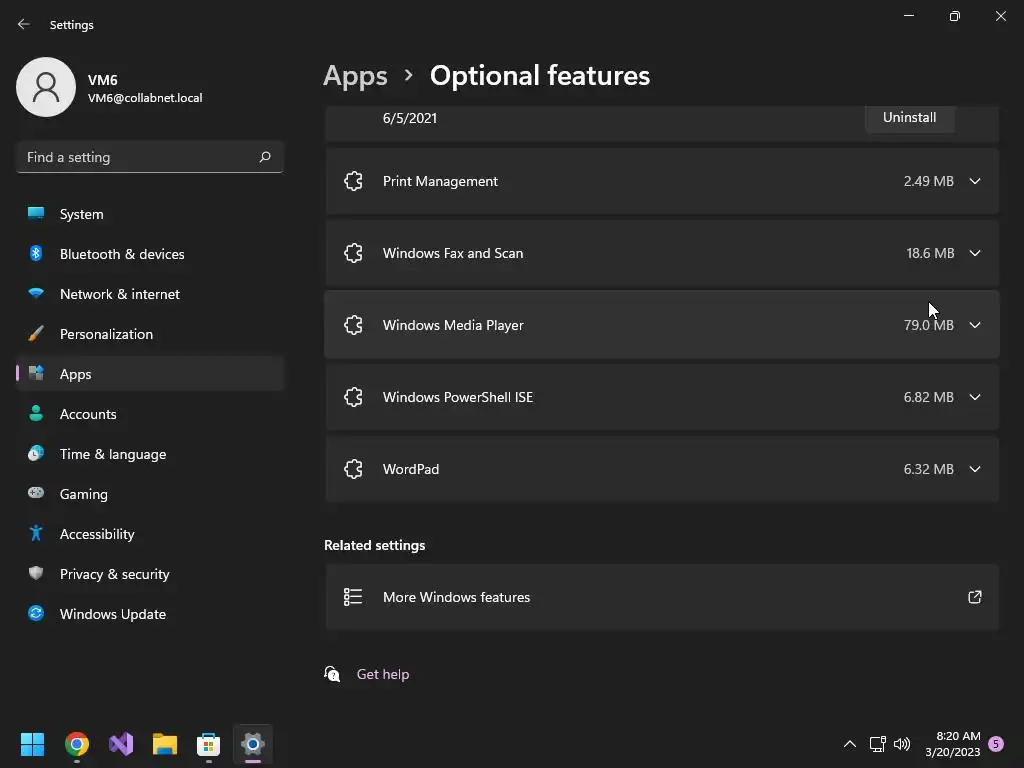The image size is (1024, 768).
Task: Open File Explorer from the taskbar
Action: [x=165, y=744]
